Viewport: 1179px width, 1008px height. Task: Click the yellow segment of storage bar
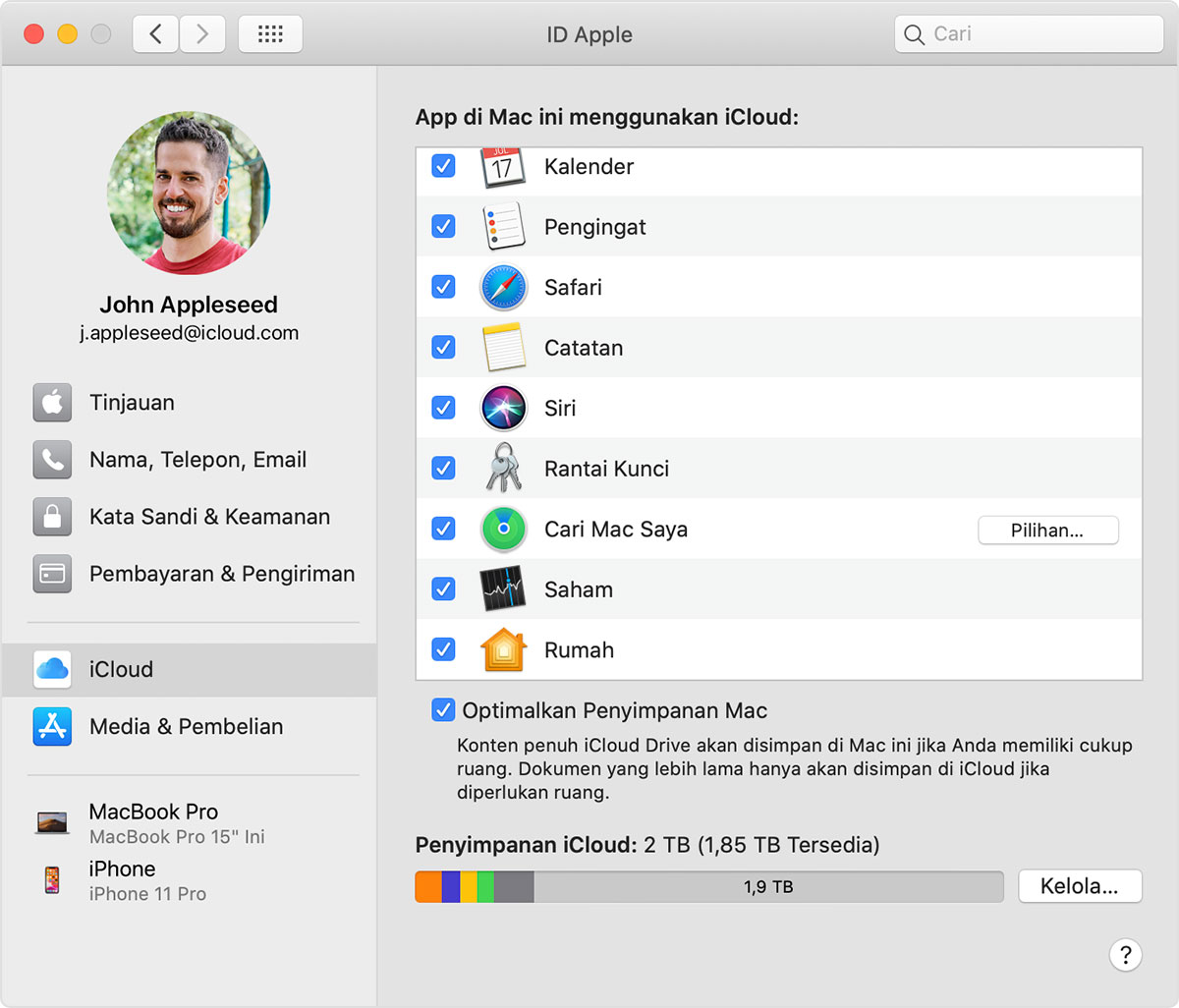coord(469,886)
